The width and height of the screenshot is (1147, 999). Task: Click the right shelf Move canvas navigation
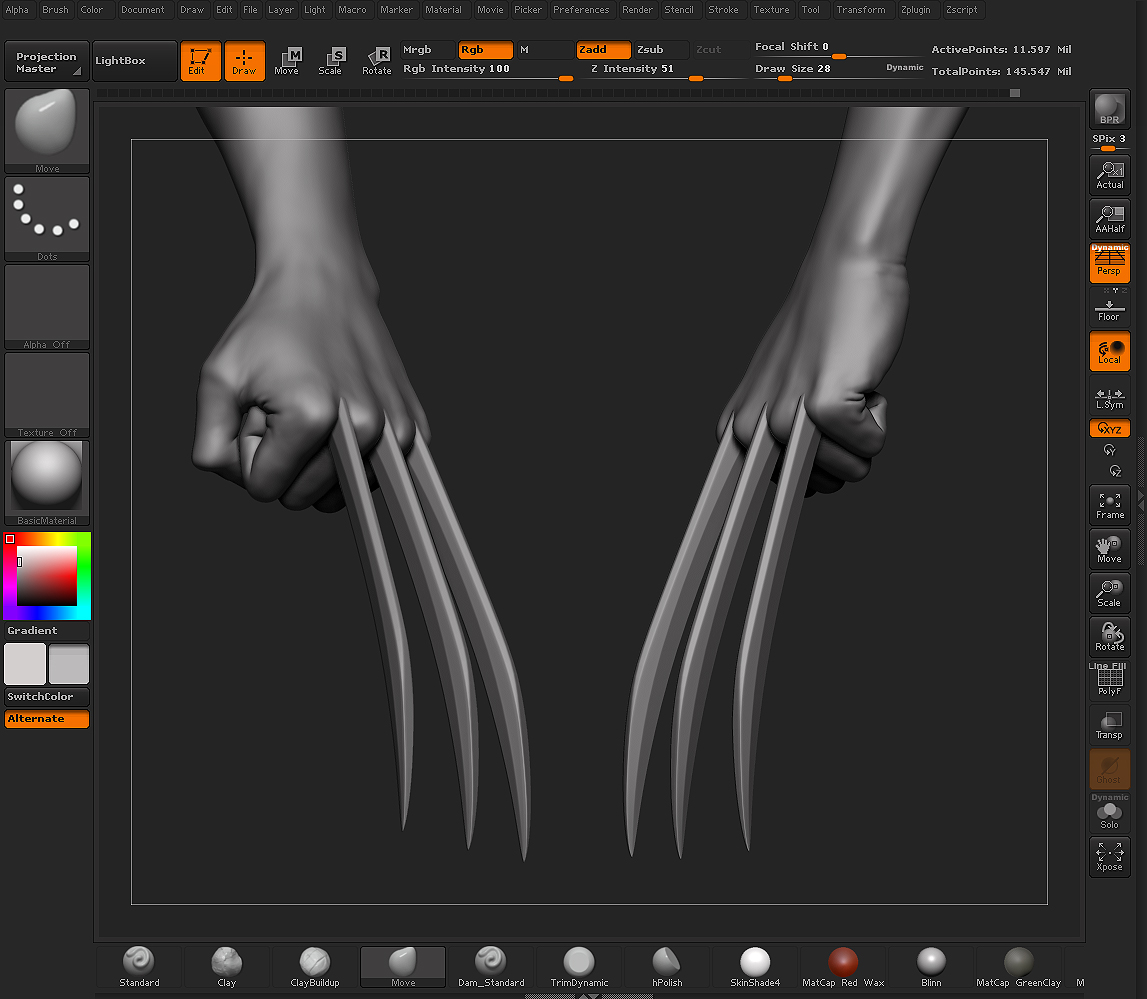(x=1110, y=549)
